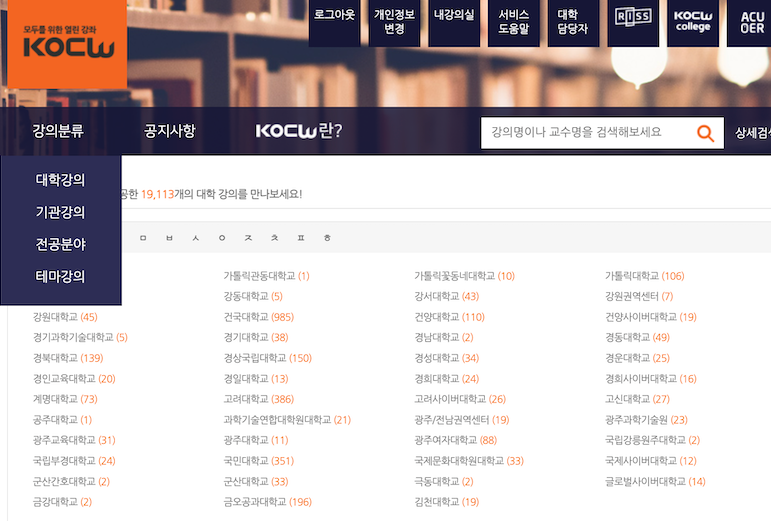Open 경상국립대학교 (150) lectures

click(x=268, y=358)
